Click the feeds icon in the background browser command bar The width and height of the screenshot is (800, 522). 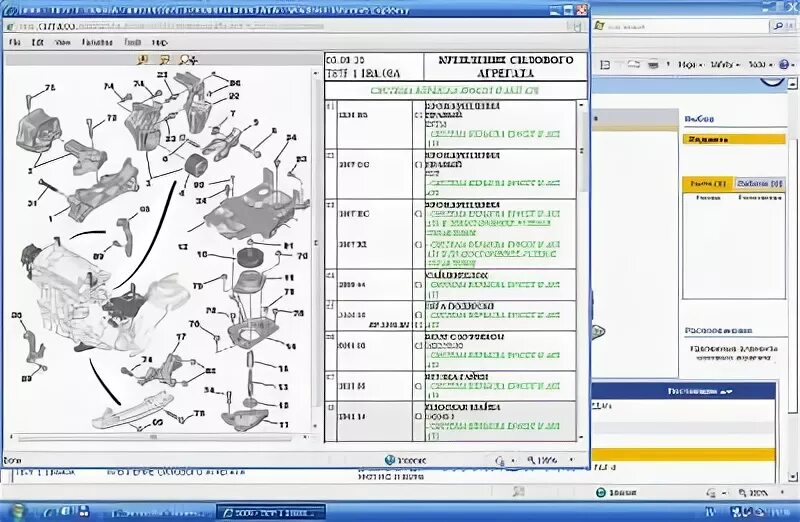(x=633, y=64)
